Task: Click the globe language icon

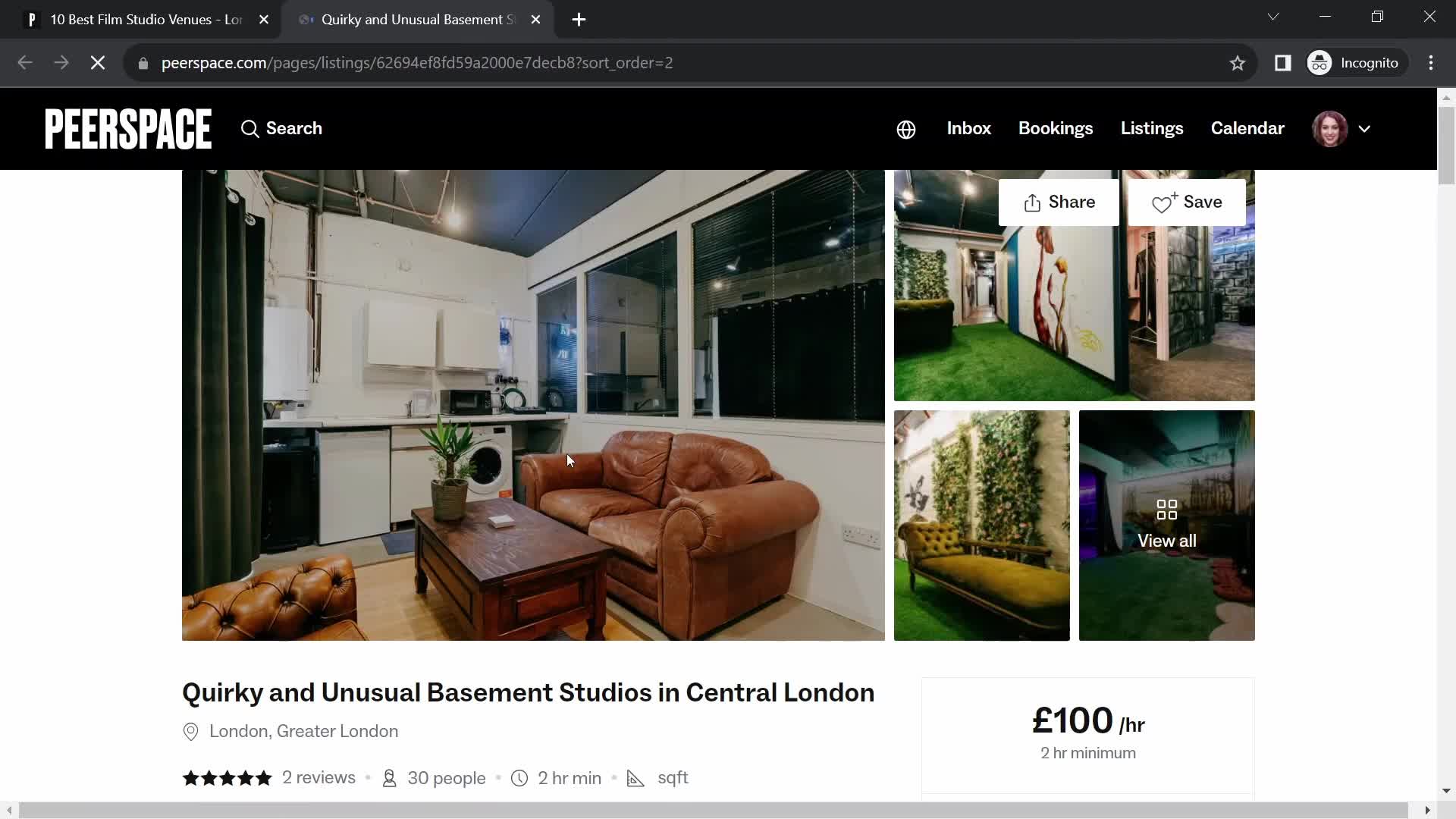Action: coord(906,130)
